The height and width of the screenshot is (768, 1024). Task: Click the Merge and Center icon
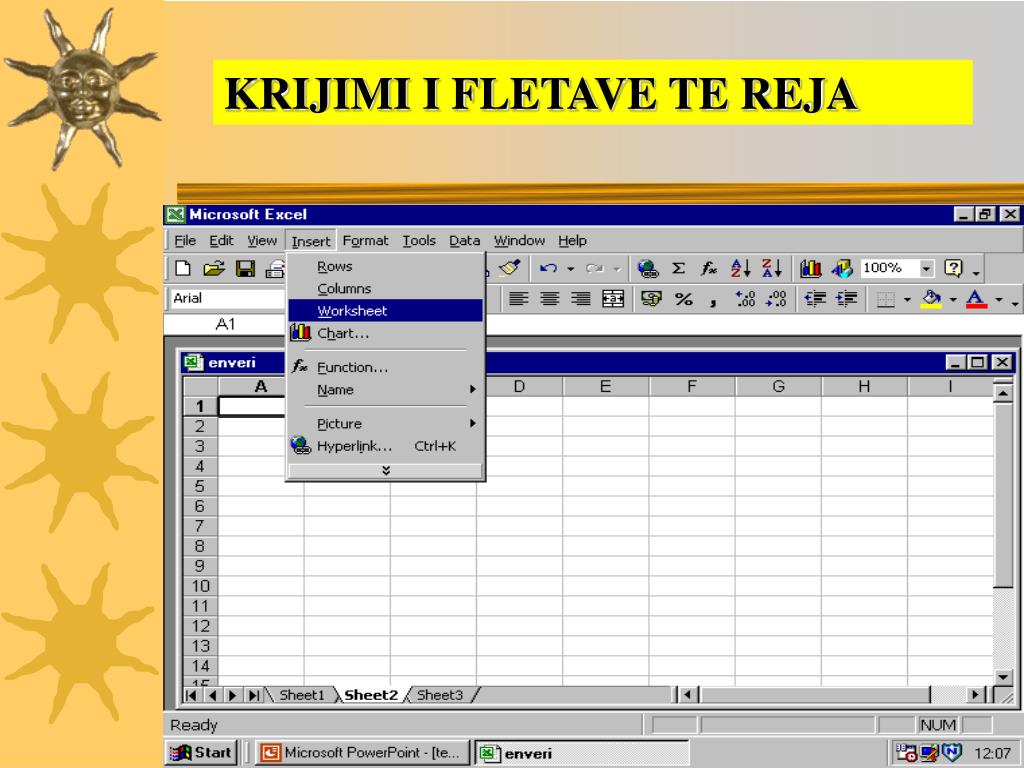coord(613,299)
